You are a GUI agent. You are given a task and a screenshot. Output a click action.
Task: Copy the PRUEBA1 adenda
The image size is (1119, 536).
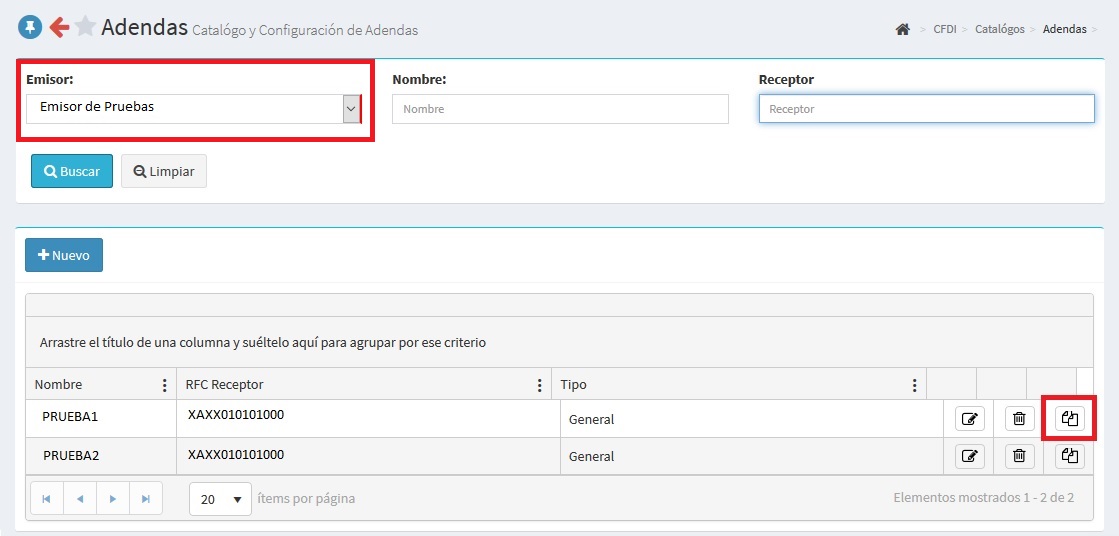(1070, 419)
